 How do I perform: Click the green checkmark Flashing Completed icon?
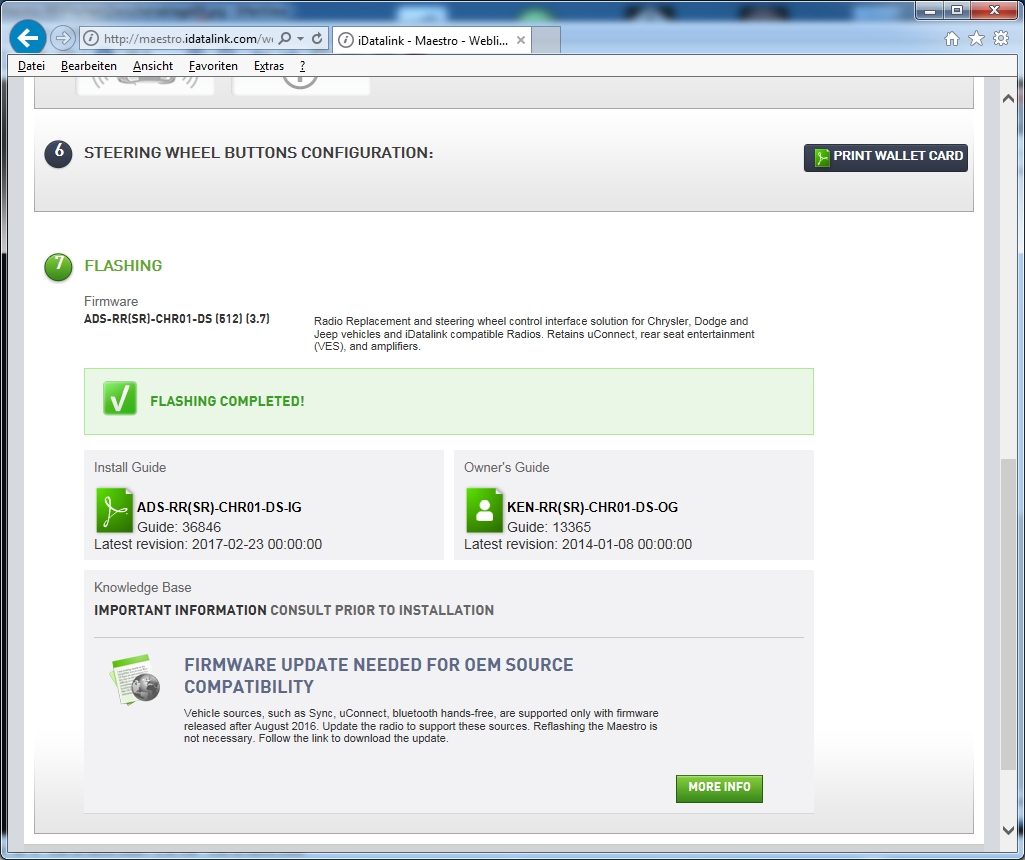[x=120, y=398]
